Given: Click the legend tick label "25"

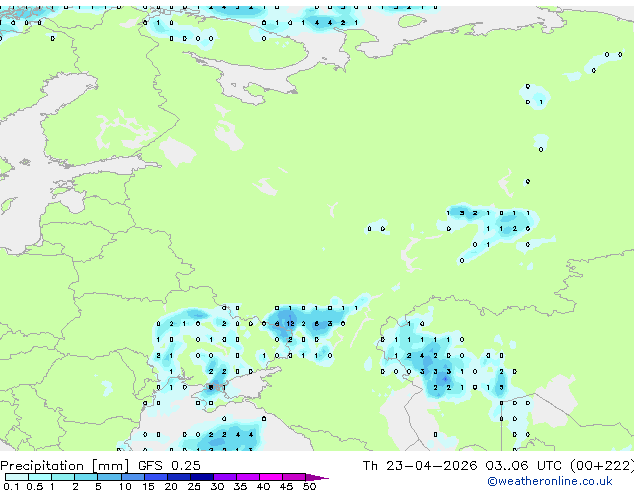Looking at the screenshot, I should [194, 486].
